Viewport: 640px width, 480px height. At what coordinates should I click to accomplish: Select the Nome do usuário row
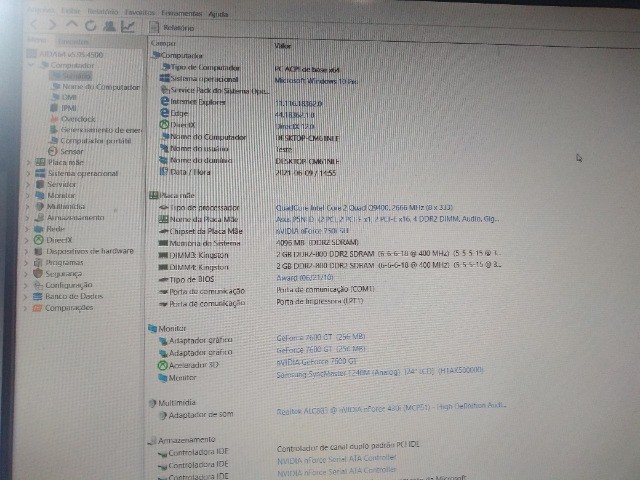click(x=227, y=149)
